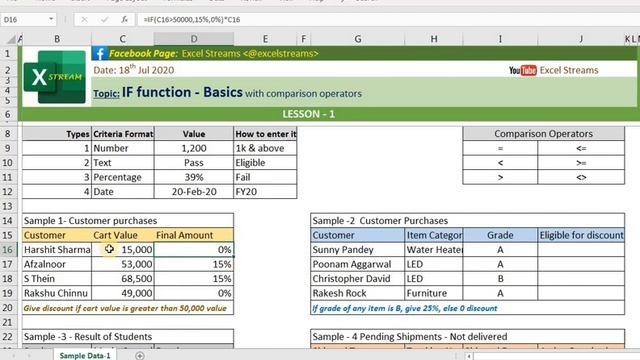Click 'Sample - 4 Pending Shipments' title cell
This screenshot has width=640, height=360.
tap(467, 337)
